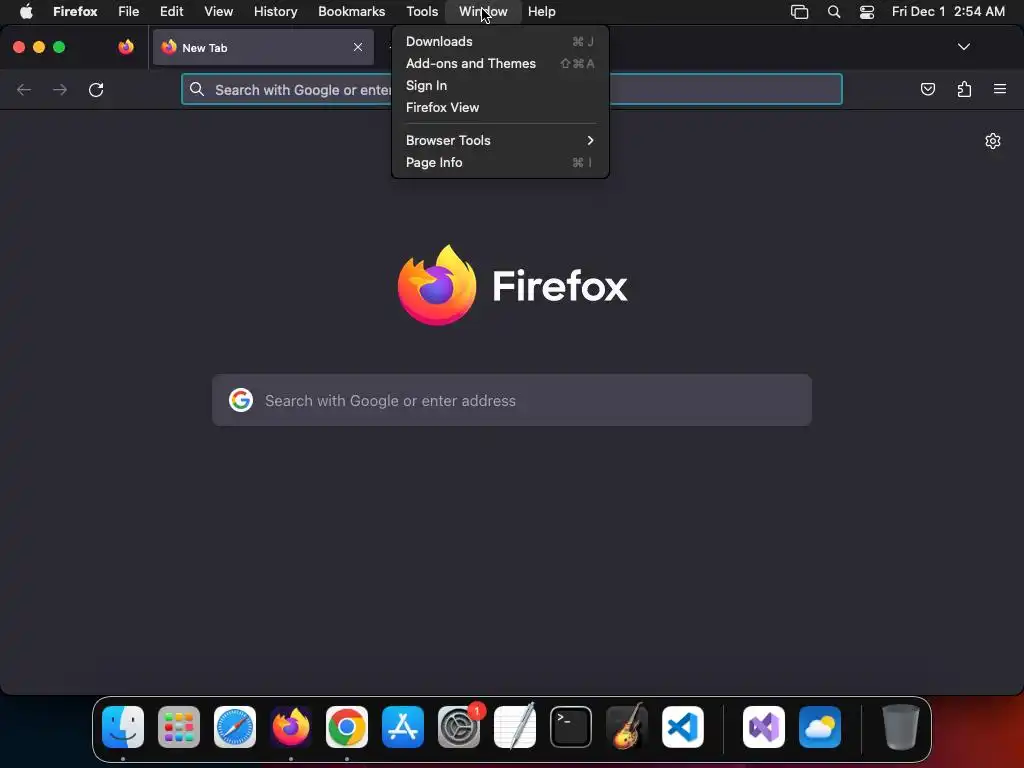Viewport: 1024px width, 768px height.
Task: Open Trash from the Dock
Action: pyautogui.click(x=901, y=727)
